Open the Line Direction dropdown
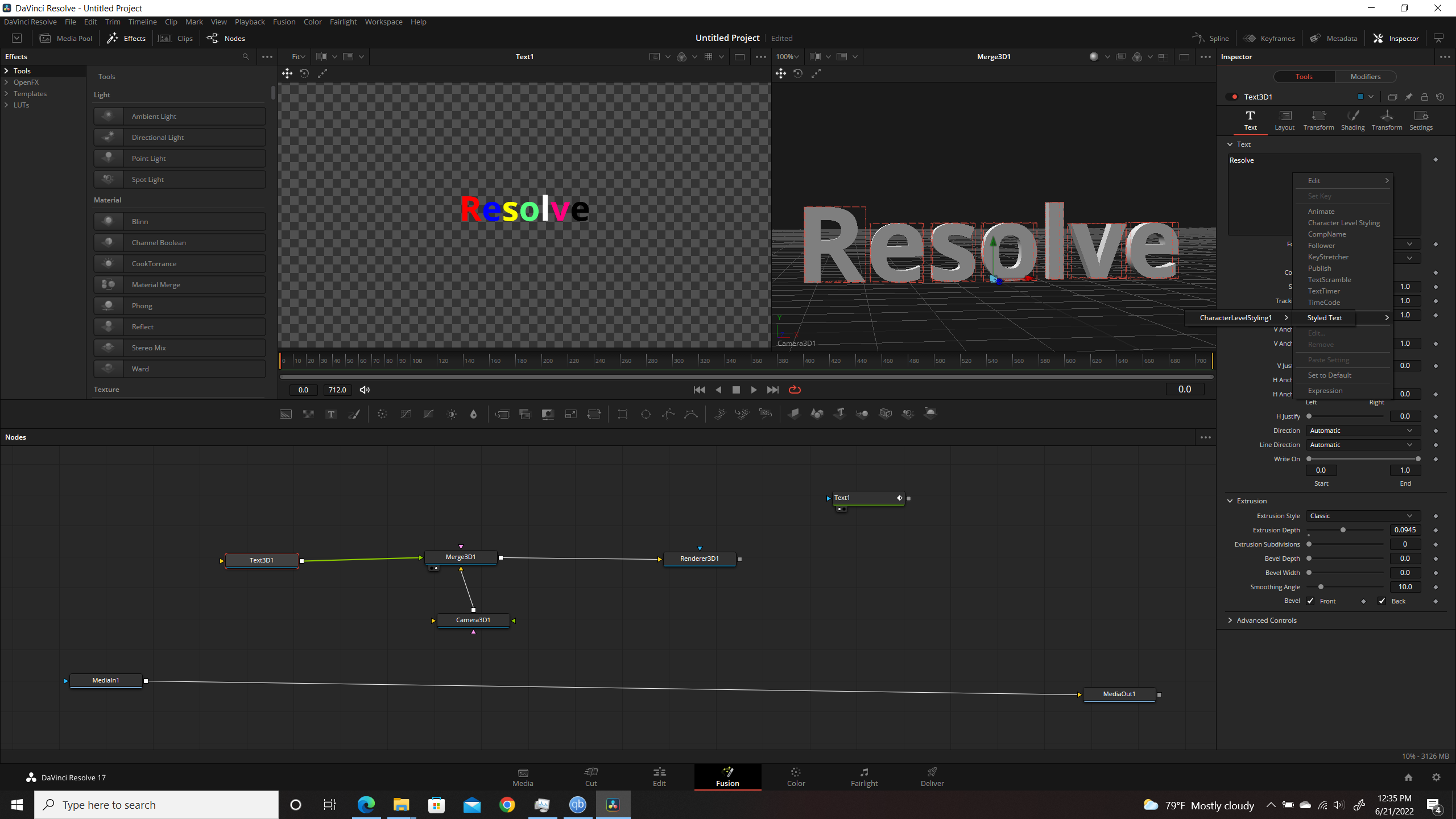 click(x=1363, y=445)
